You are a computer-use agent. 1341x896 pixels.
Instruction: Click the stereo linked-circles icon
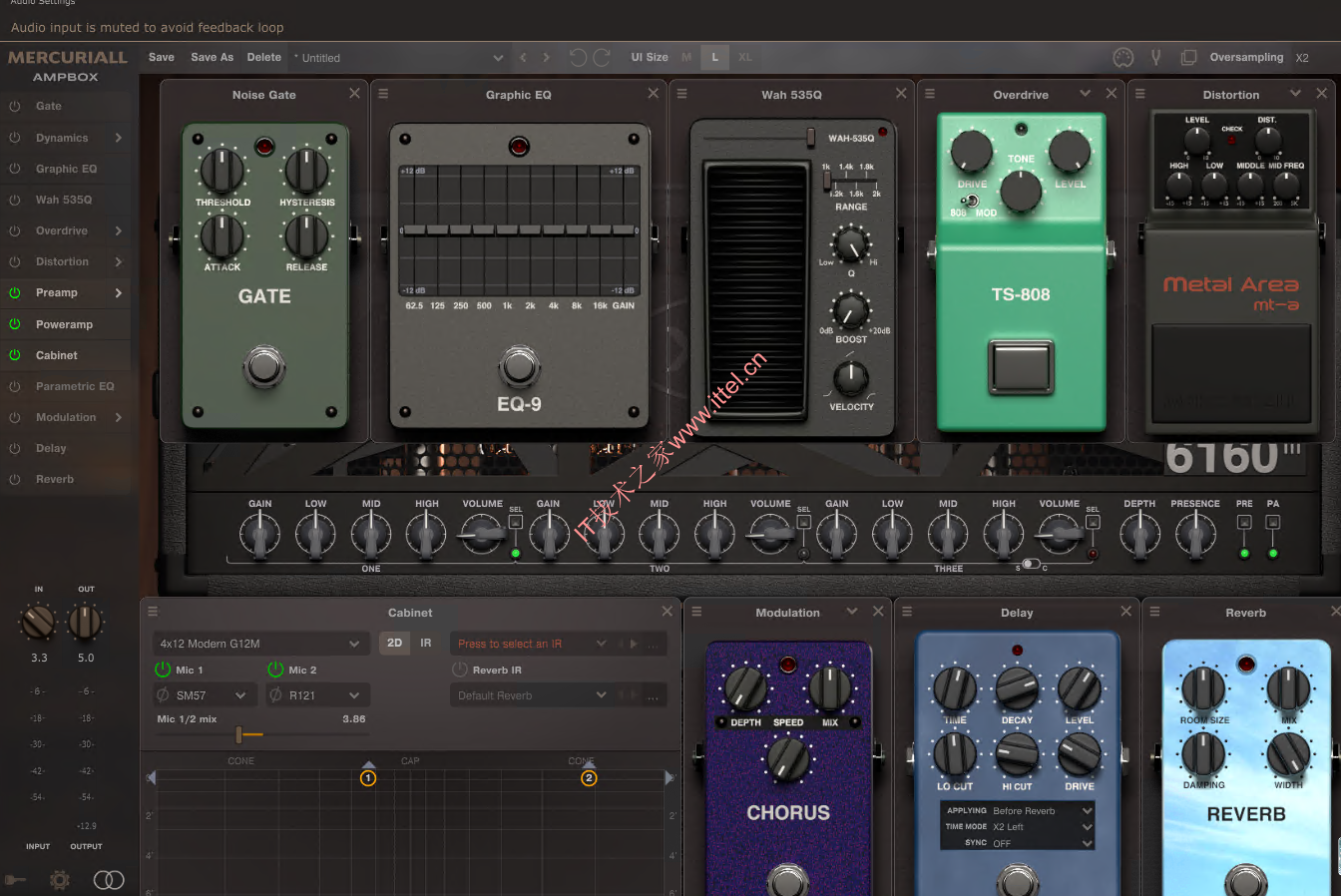[109, 879]
